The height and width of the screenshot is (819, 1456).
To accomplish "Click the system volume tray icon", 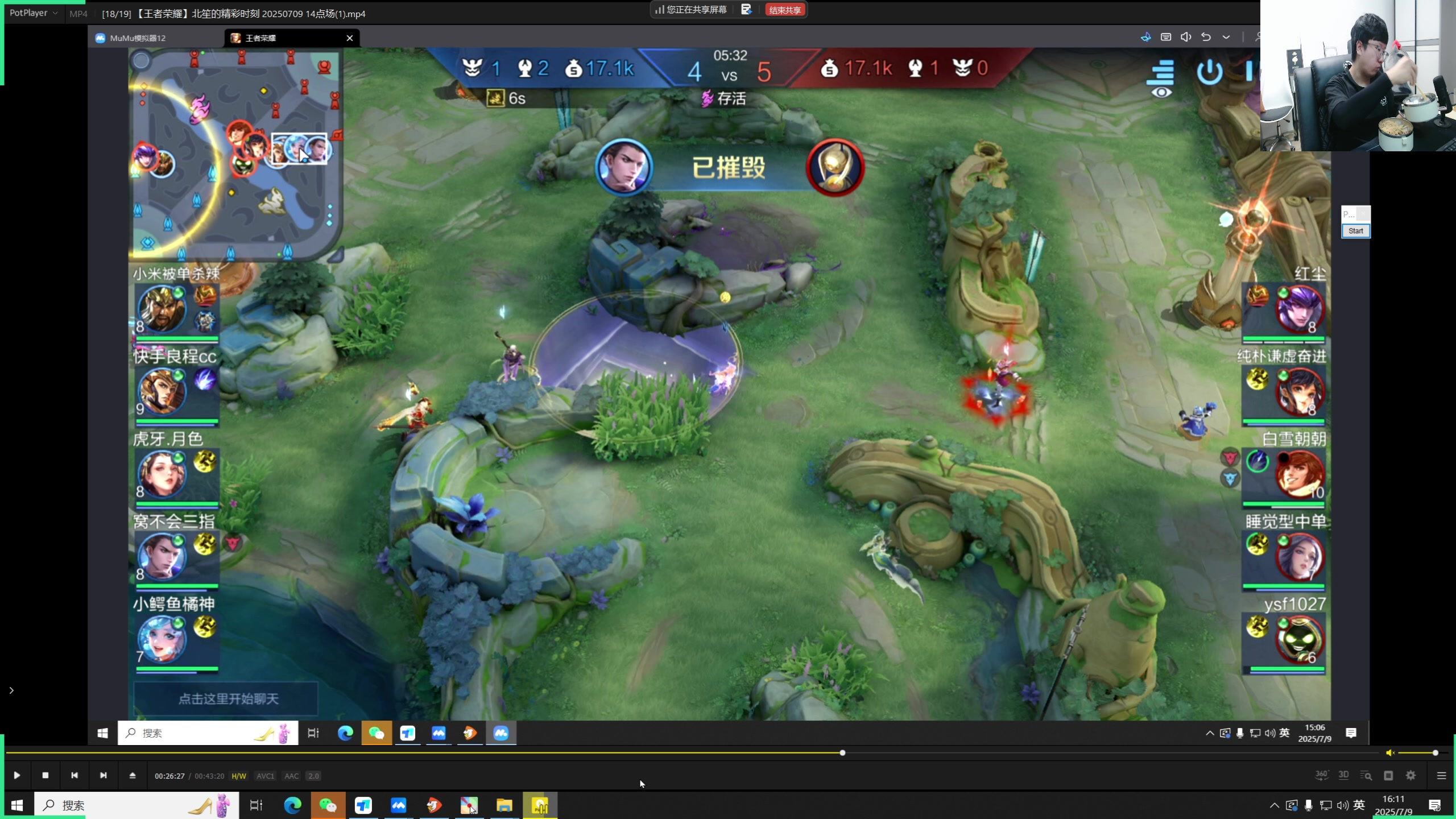I will pyautogui.click(x=1342, y=805).
